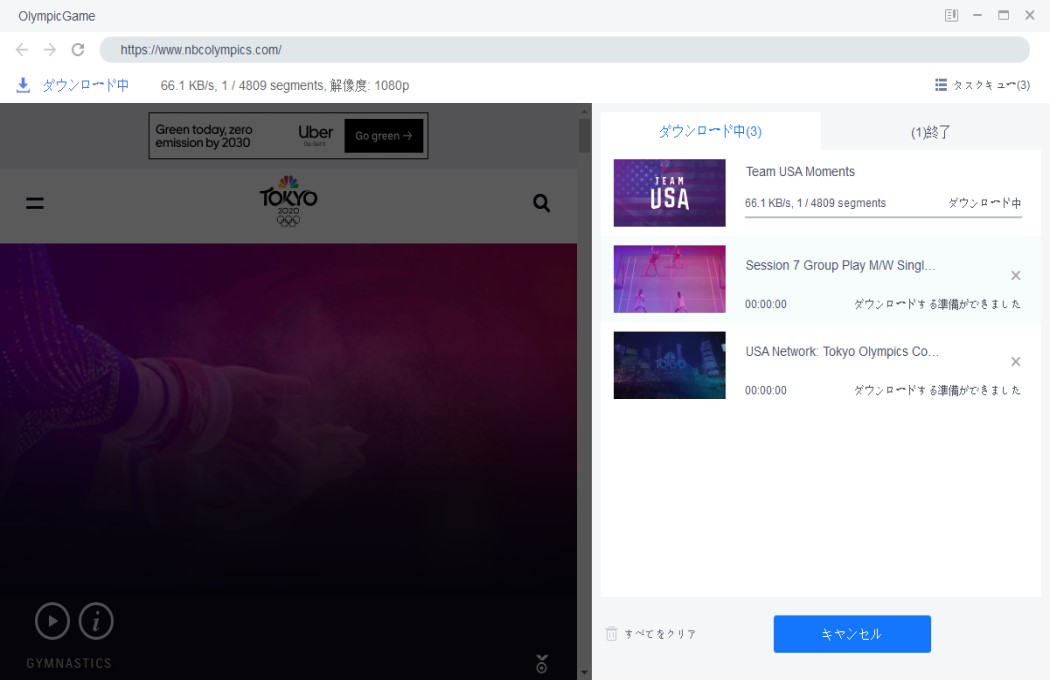Remove USA Network Tokyo Olympics download

click(x=1015, y=361)
